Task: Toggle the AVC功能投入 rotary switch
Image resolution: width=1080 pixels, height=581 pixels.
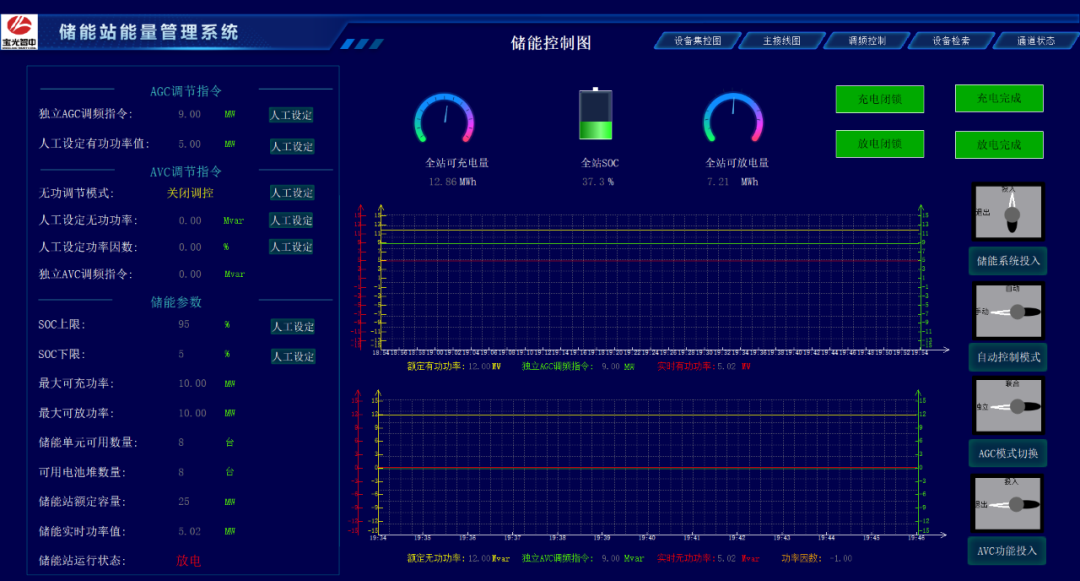Action: coord(1008,503)
